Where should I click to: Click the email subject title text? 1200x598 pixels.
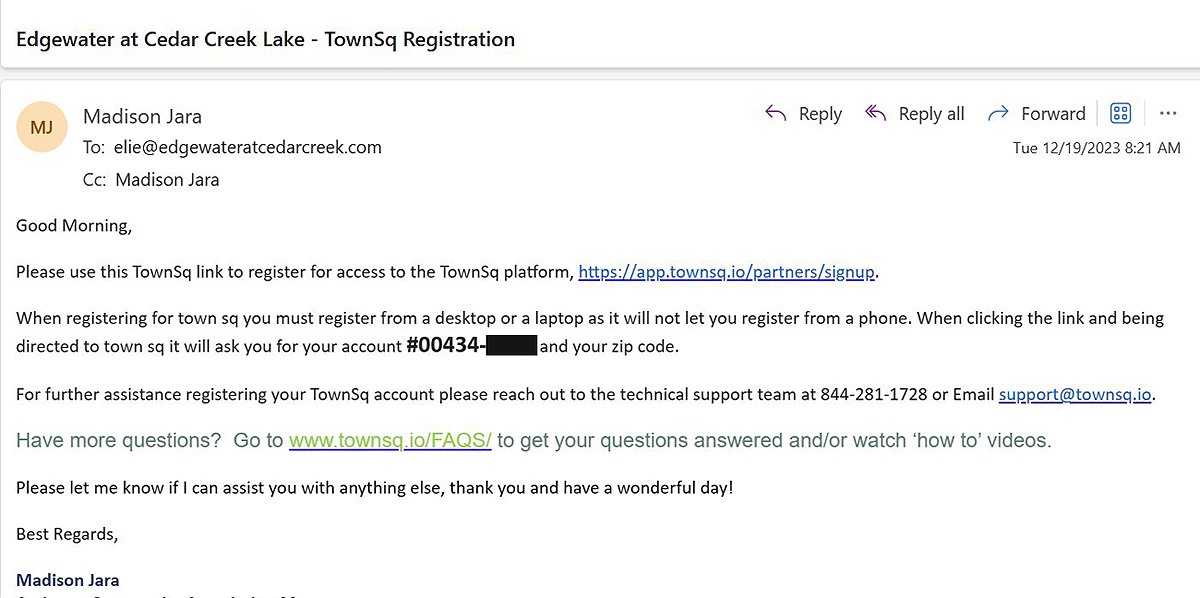pos(266,40)
